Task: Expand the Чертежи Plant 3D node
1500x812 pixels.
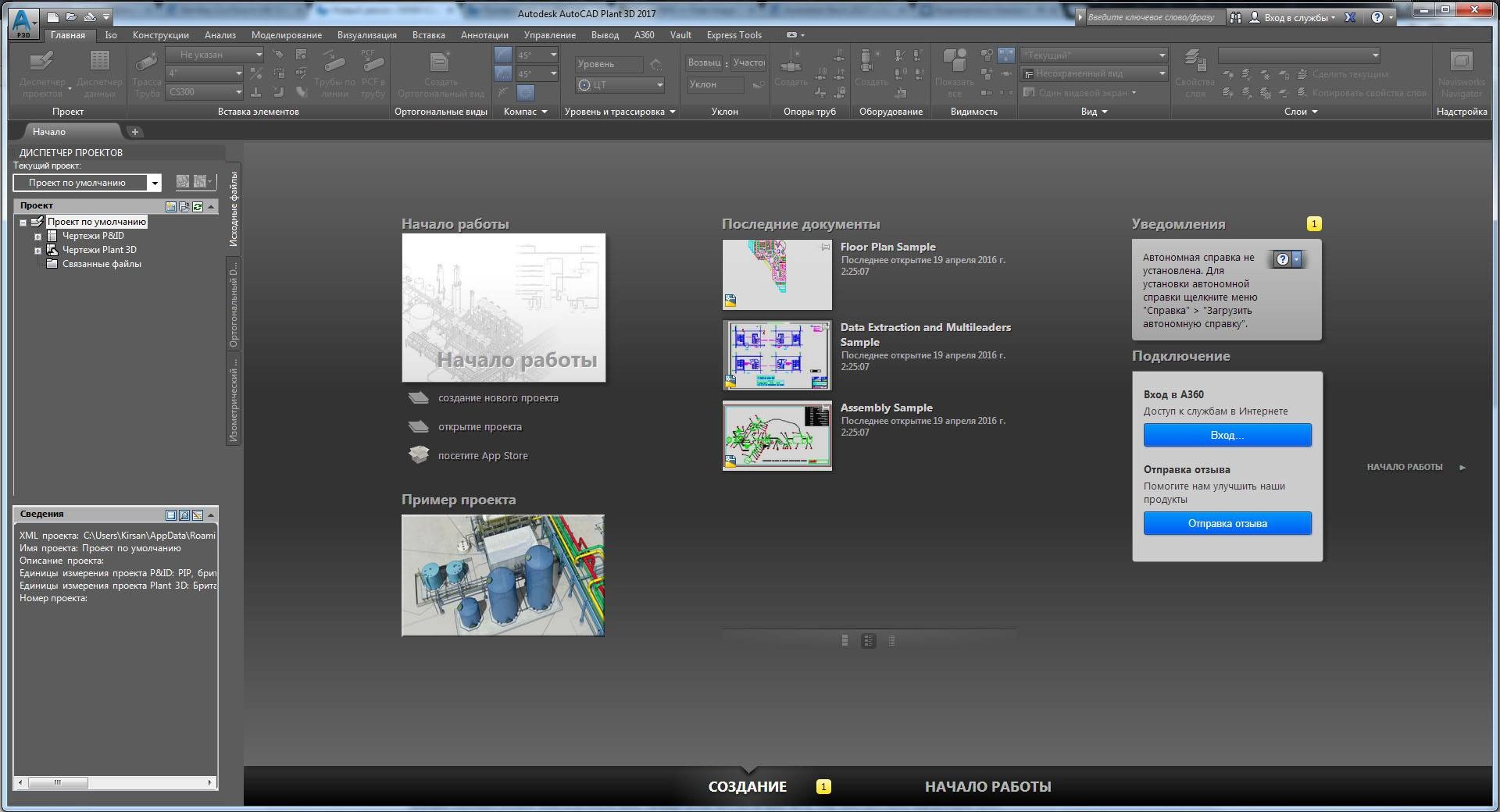Action: (x=37, y=251)
